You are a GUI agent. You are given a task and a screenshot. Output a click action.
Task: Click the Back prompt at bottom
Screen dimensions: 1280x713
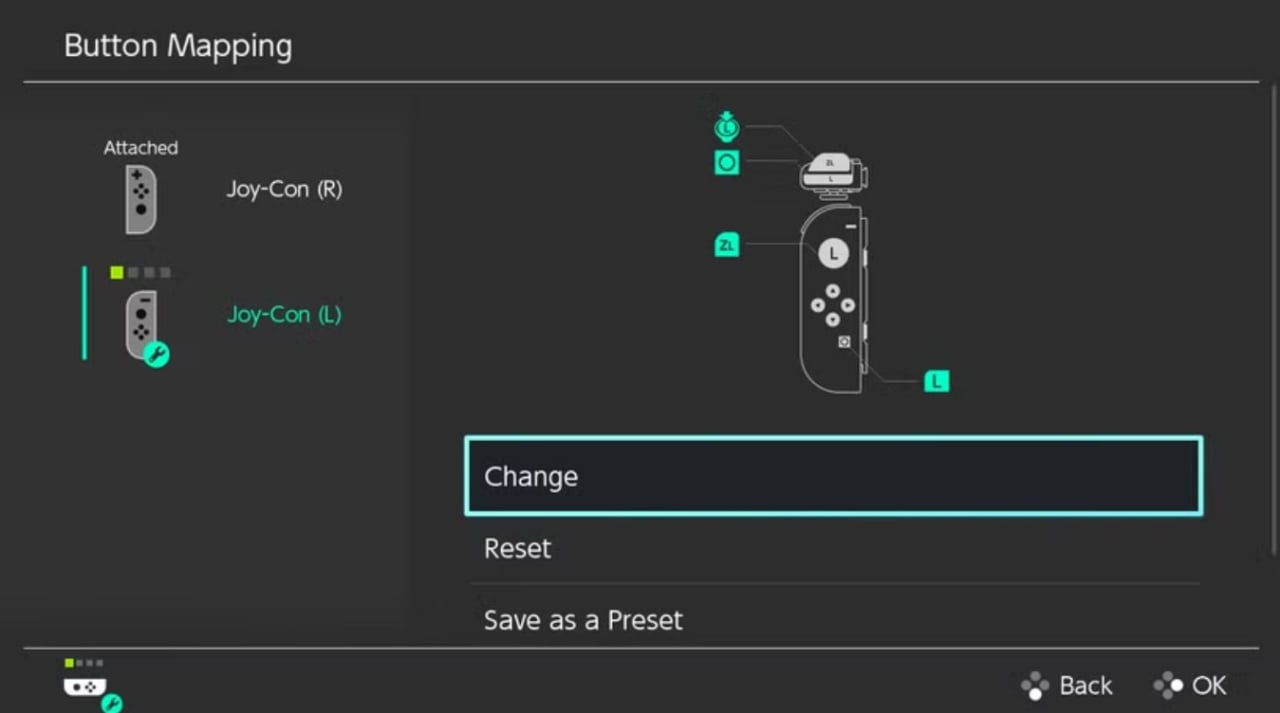[1066, 685]
